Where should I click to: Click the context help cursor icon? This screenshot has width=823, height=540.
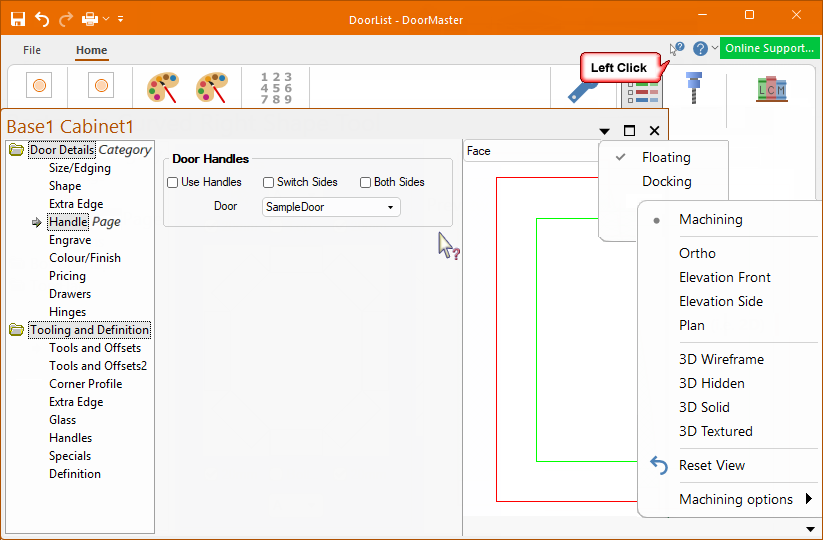coord(677,48)
